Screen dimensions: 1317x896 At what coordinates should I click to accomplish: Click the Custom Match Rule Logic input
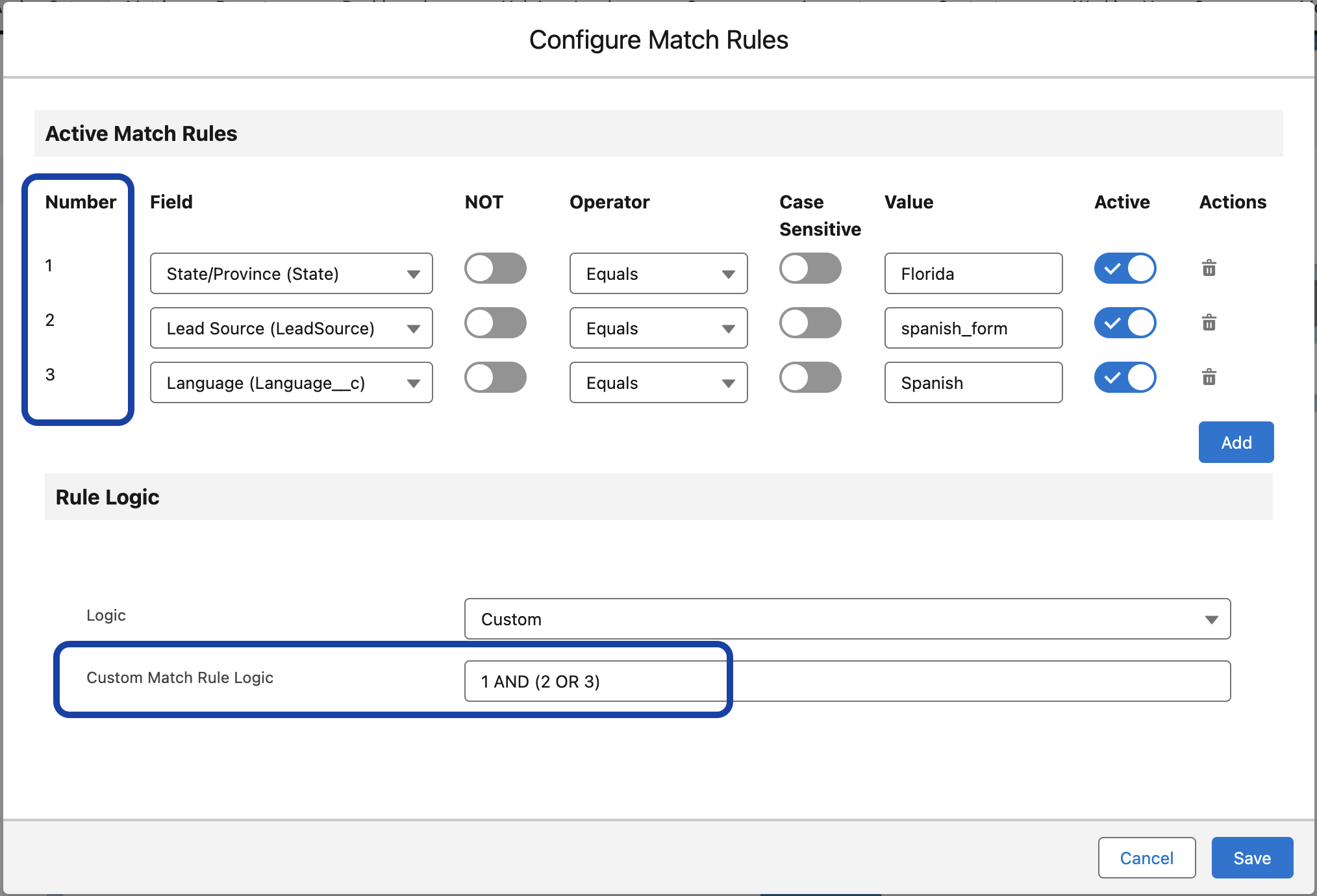[x=847, y=681]
